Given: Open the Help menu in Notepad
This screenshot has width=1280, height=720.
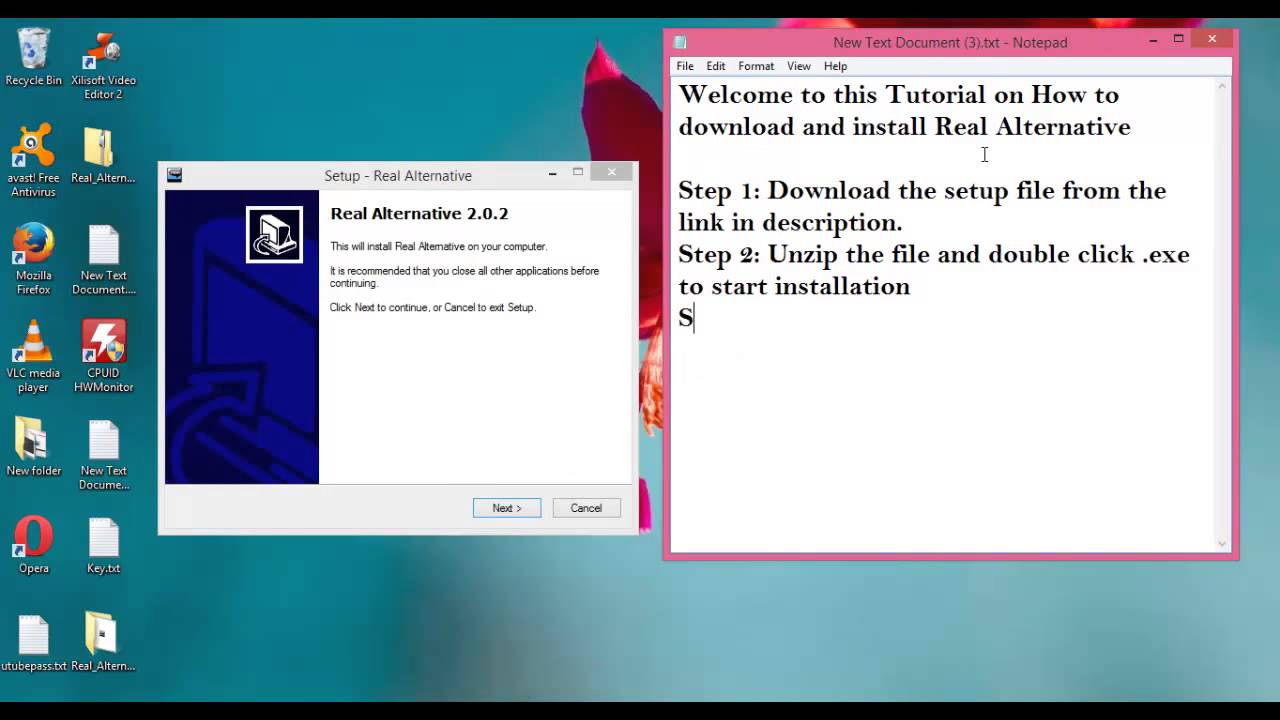Looking at the screenshot, I should click(x=835, y=66).
